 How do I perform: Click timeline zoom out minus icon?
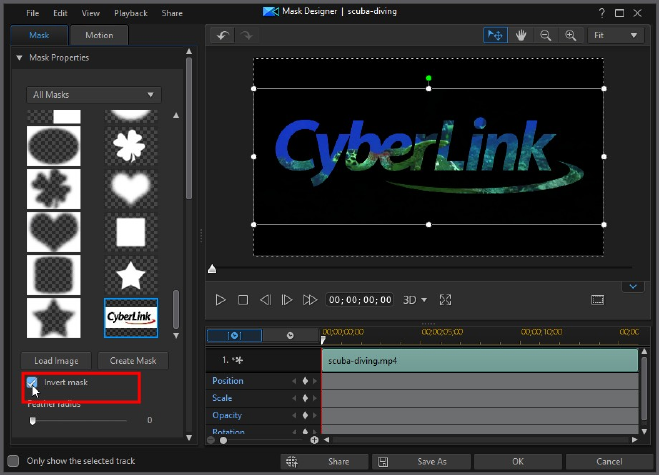coord(211,440)
